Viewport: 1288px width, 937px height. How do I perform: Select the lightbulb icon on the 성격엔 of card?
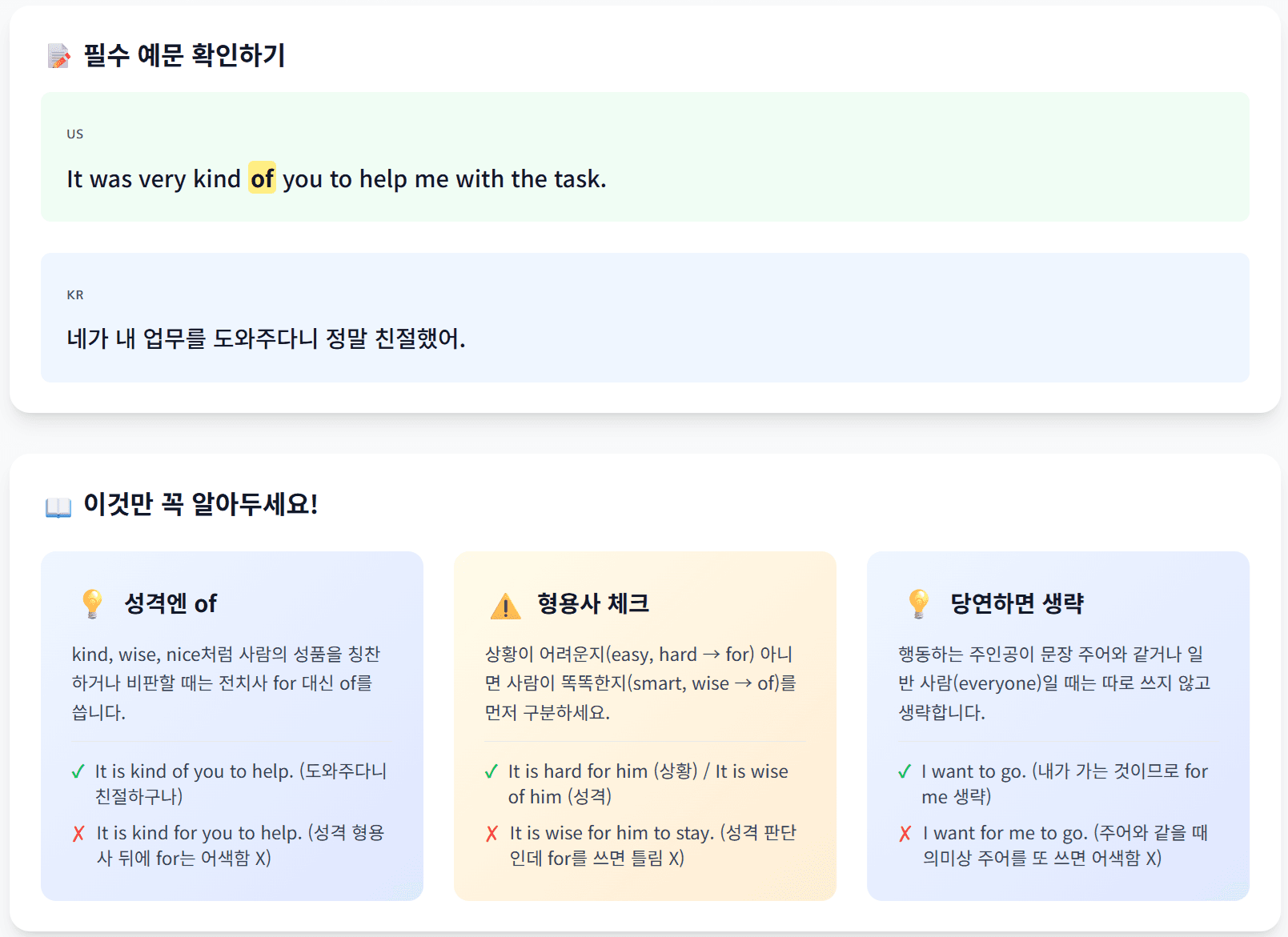[92, 603]
